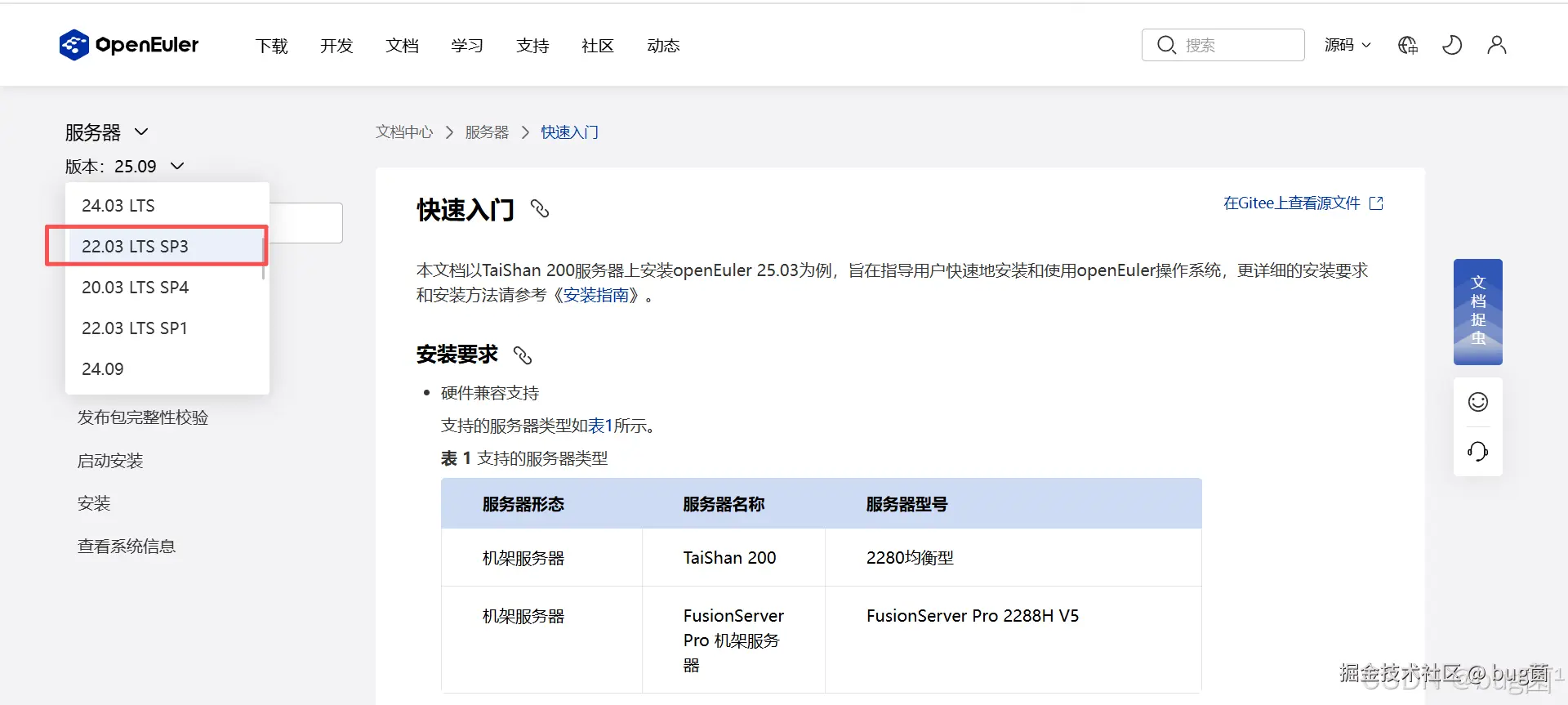Jump to 表1 reference link
The image size is (1568, 705).
tap(600, 426)
